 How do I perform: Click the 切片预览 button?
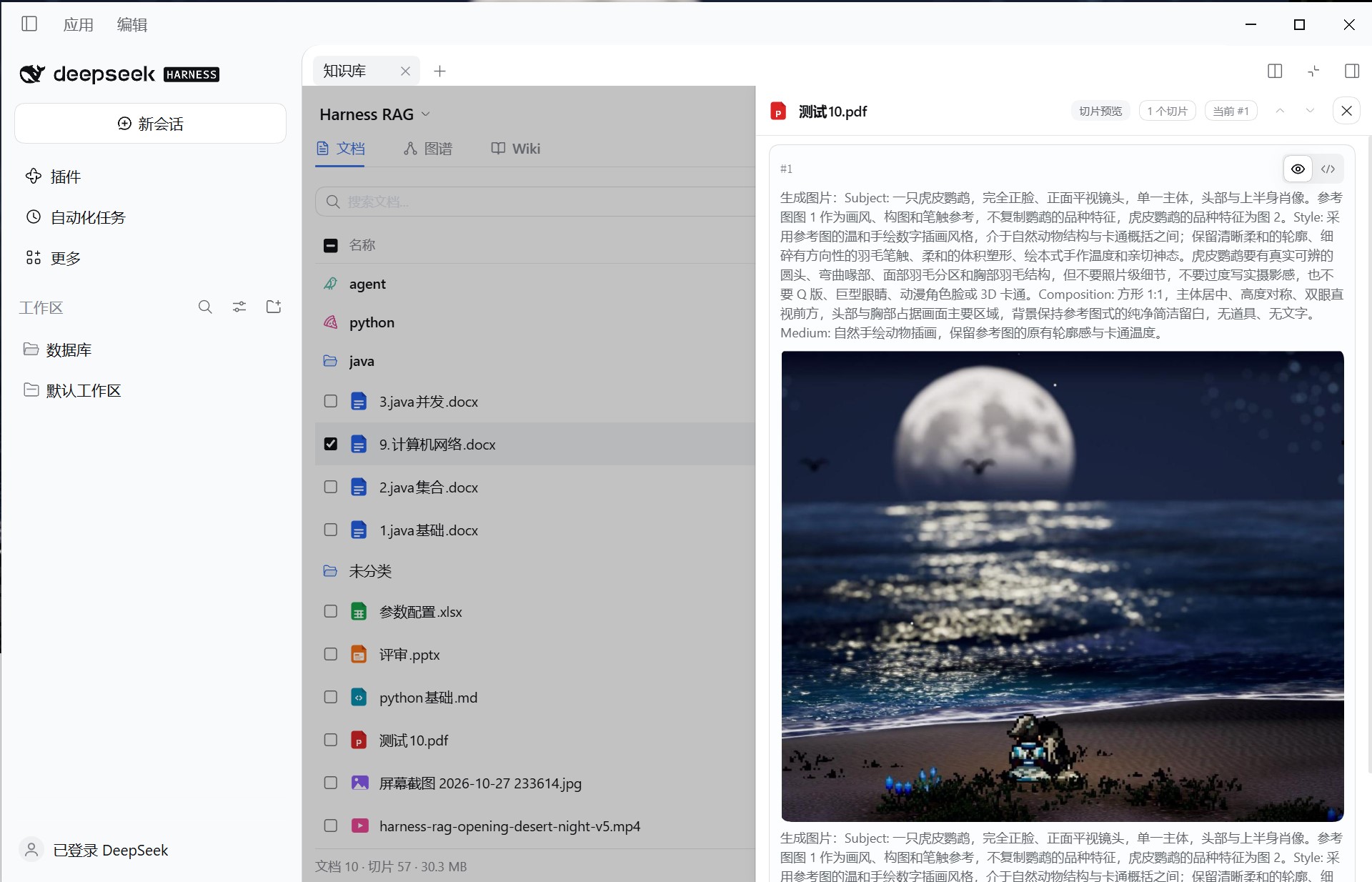[x=1100, y=111]
